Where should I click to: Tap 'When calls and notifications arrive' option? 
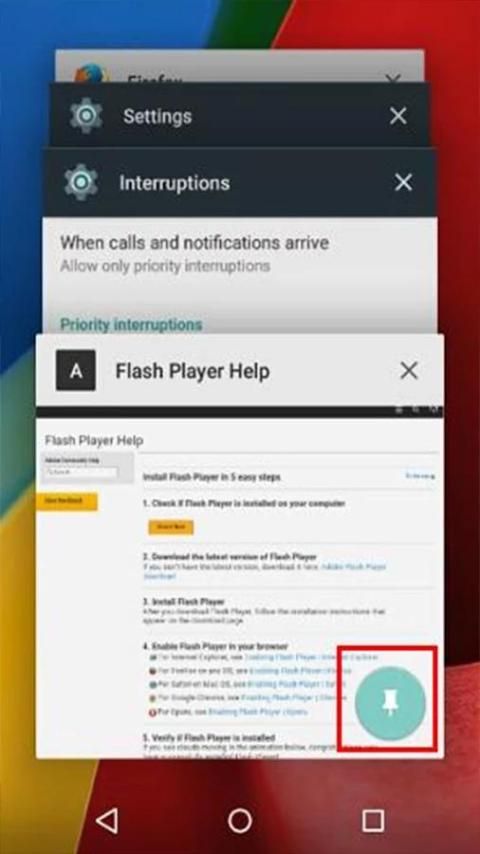coord(195,253)
